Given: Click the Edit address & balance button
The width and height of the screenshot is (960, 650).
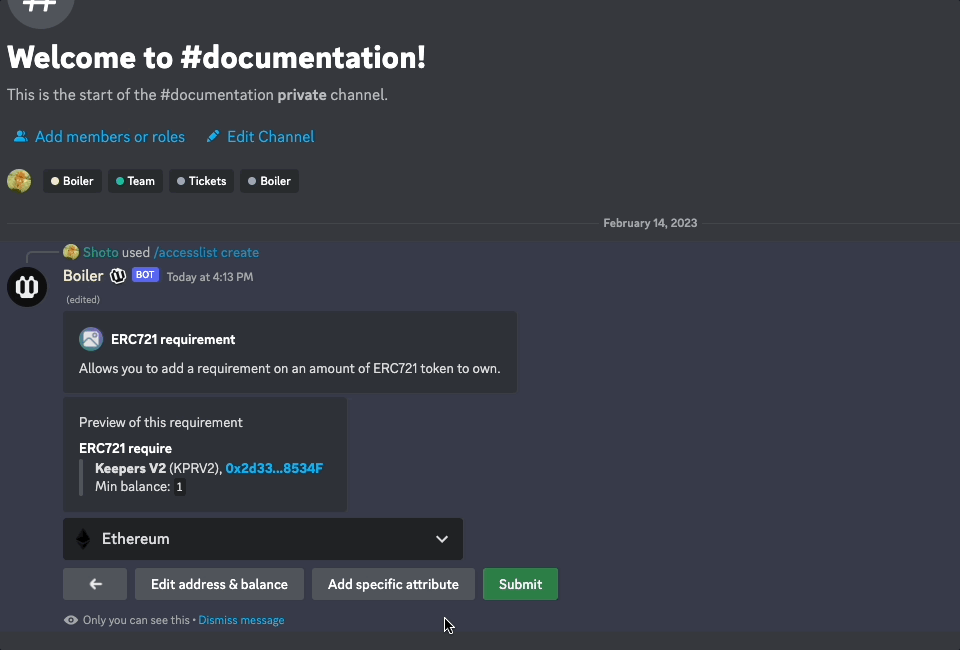Looking at the screenshot, I should pyautogui.click(x=219, y=584).
